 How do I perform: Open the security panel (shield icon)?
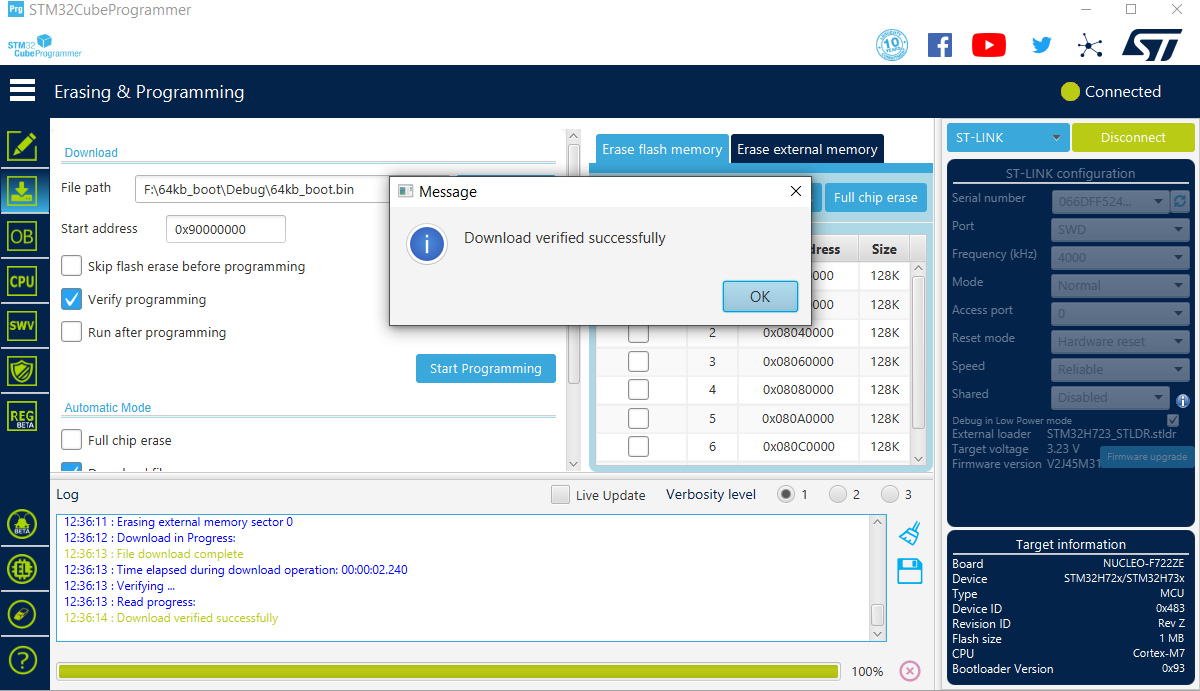click(x=24, y=371)
